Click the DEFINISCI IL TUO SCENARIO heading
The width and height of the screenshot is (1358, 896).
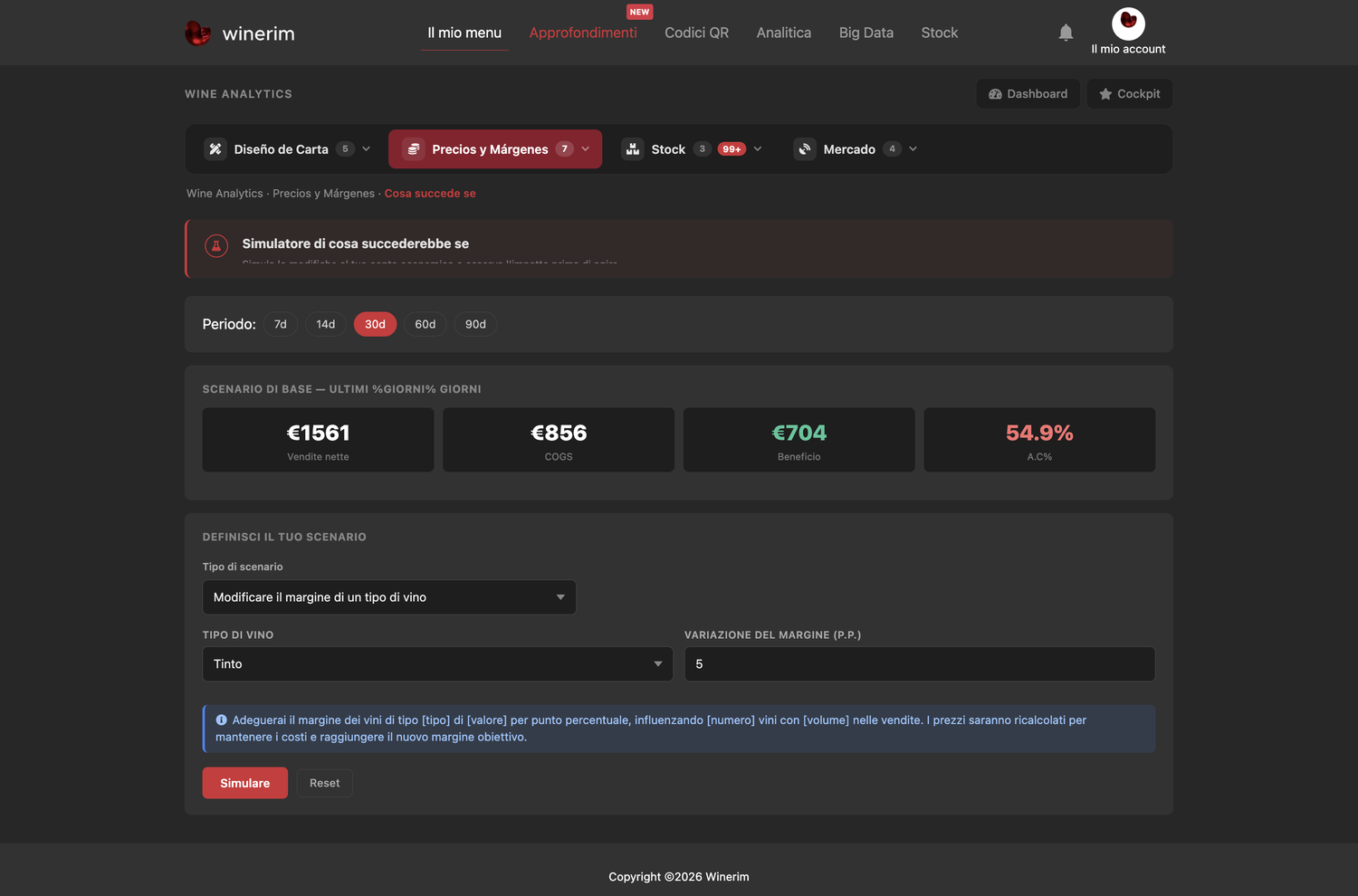tap(284, 537)
